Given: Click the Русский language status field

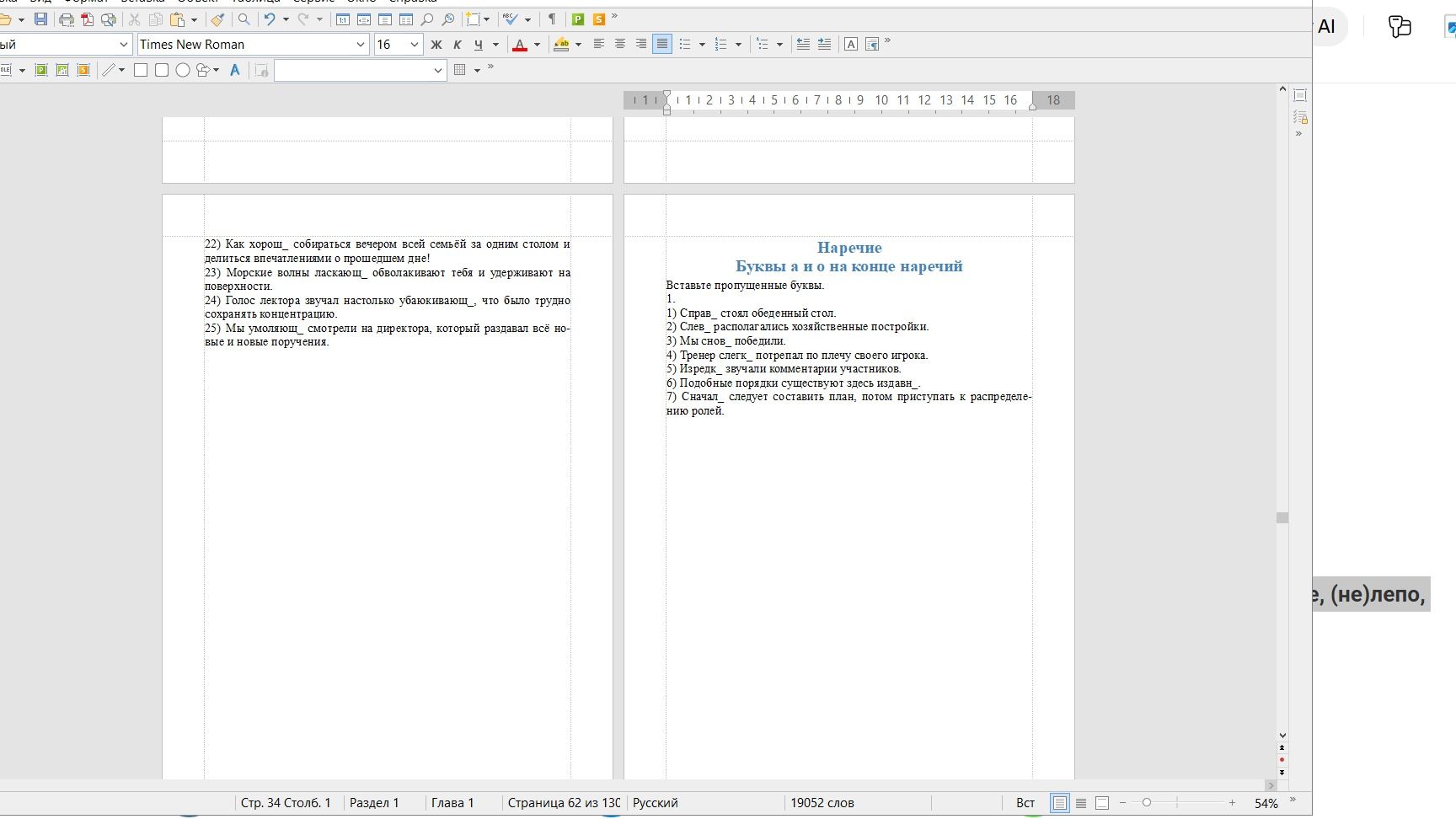Looking at the screenshot, I should point(656,803).
